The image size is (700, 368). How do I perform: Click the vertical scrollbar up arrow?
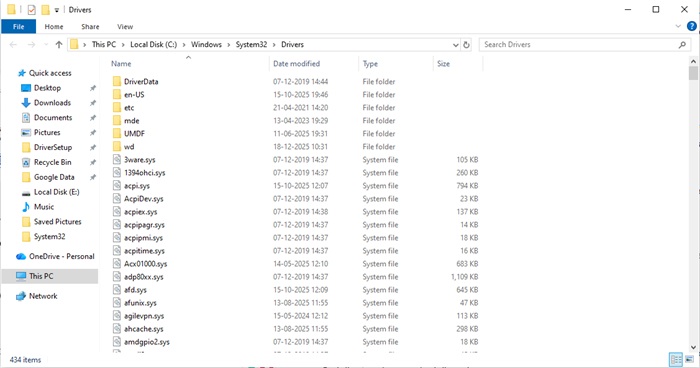pos(693,62)
